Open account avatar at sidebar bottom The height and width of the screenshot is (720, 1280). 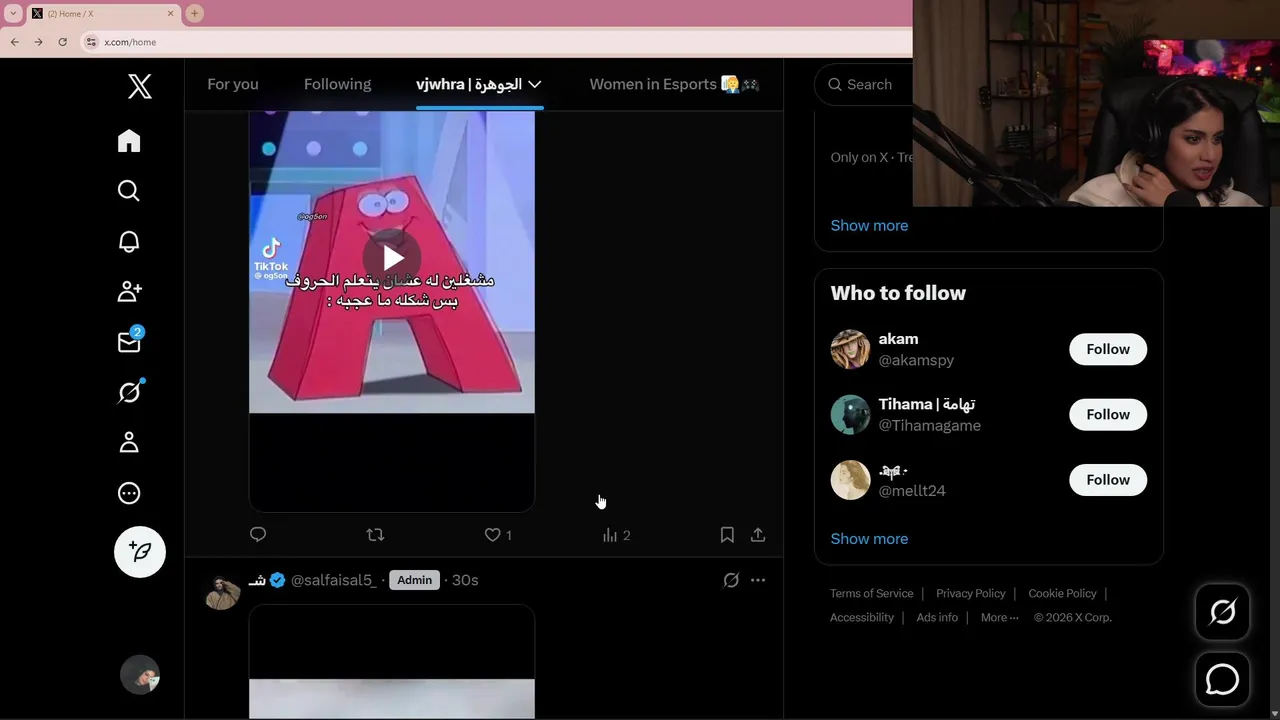140,675
